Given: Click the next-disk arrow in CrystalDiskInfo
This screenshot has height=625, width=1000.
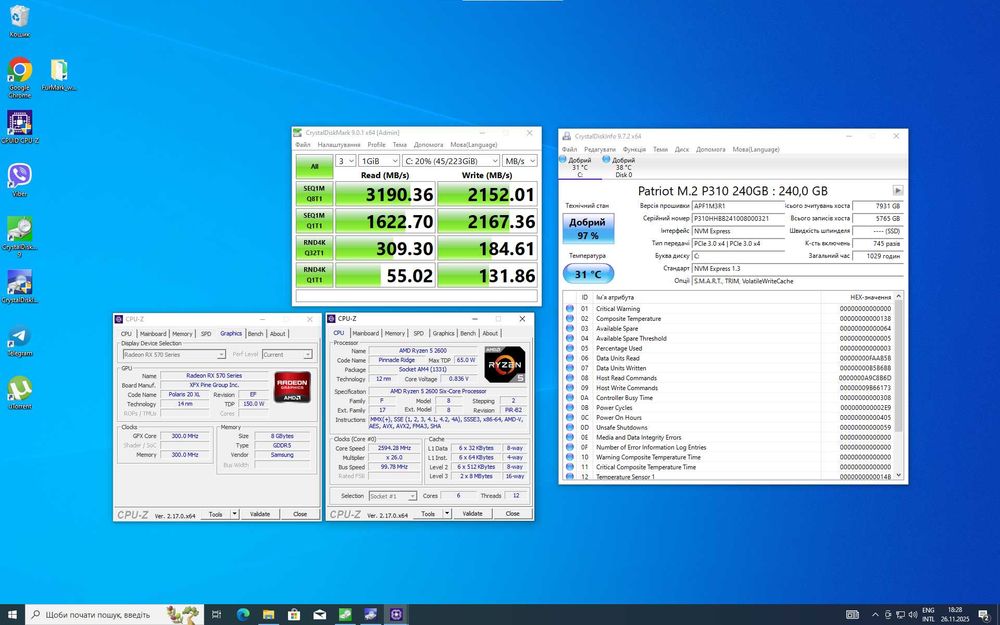Looking at the screenshot, I should [897, 190].
